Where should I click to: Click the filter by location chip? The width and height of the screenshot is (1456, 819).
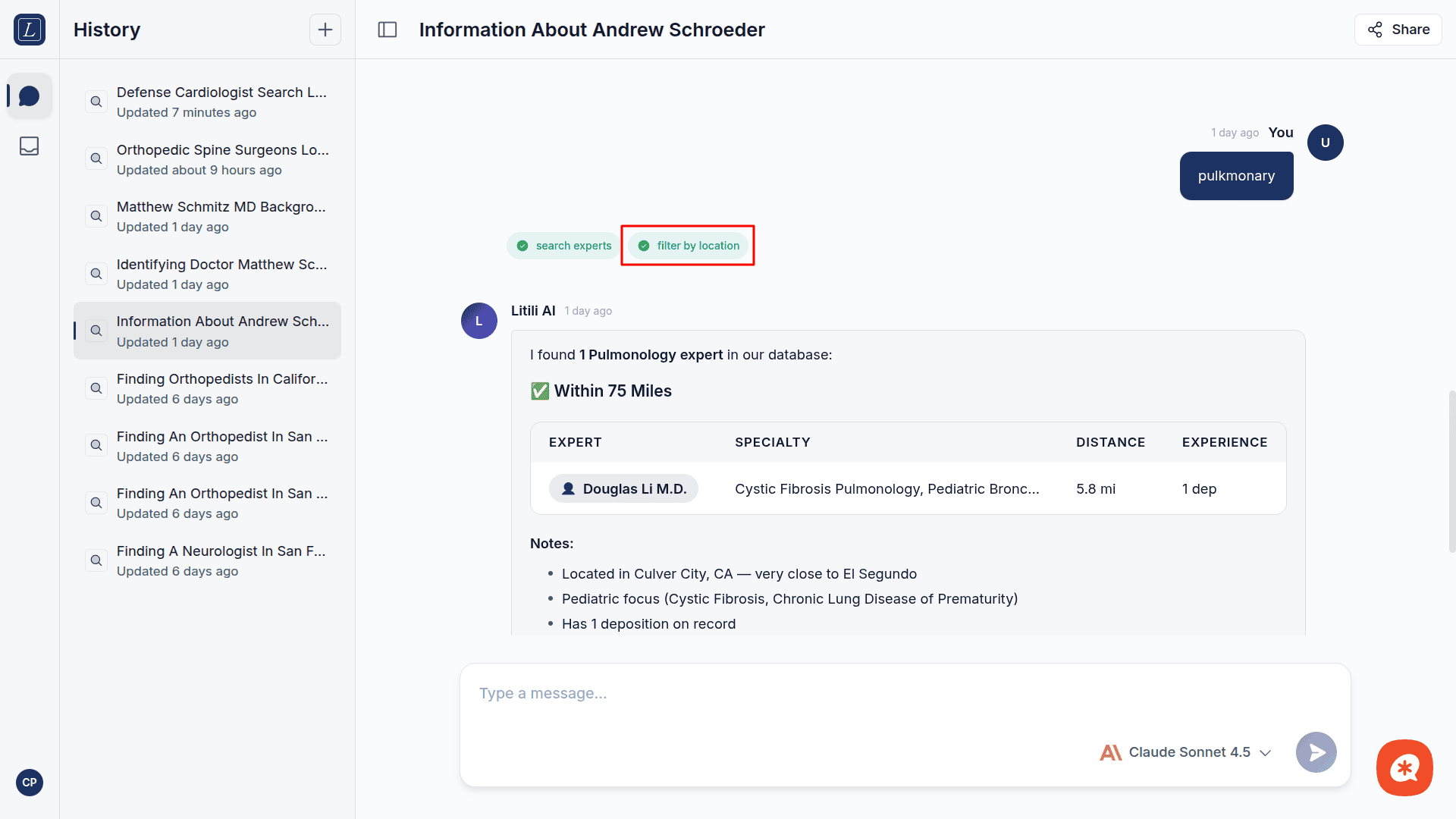(x=689, y=246)
